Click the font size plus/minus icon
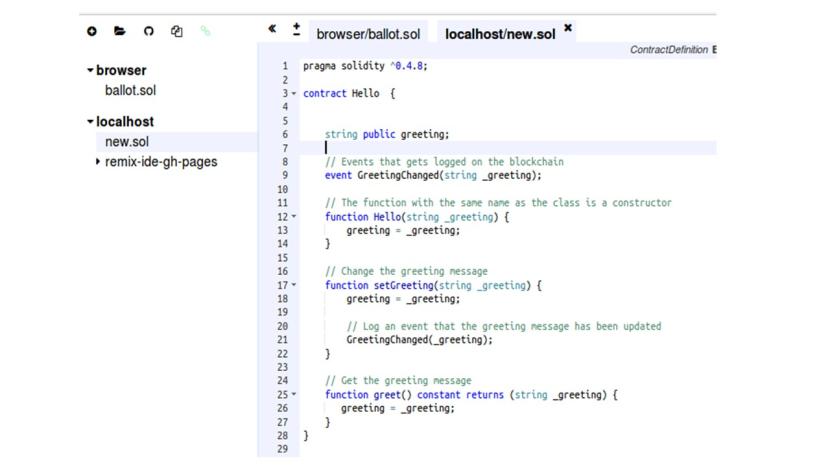This screenshot has height=467, width=830. coord(296,29)
